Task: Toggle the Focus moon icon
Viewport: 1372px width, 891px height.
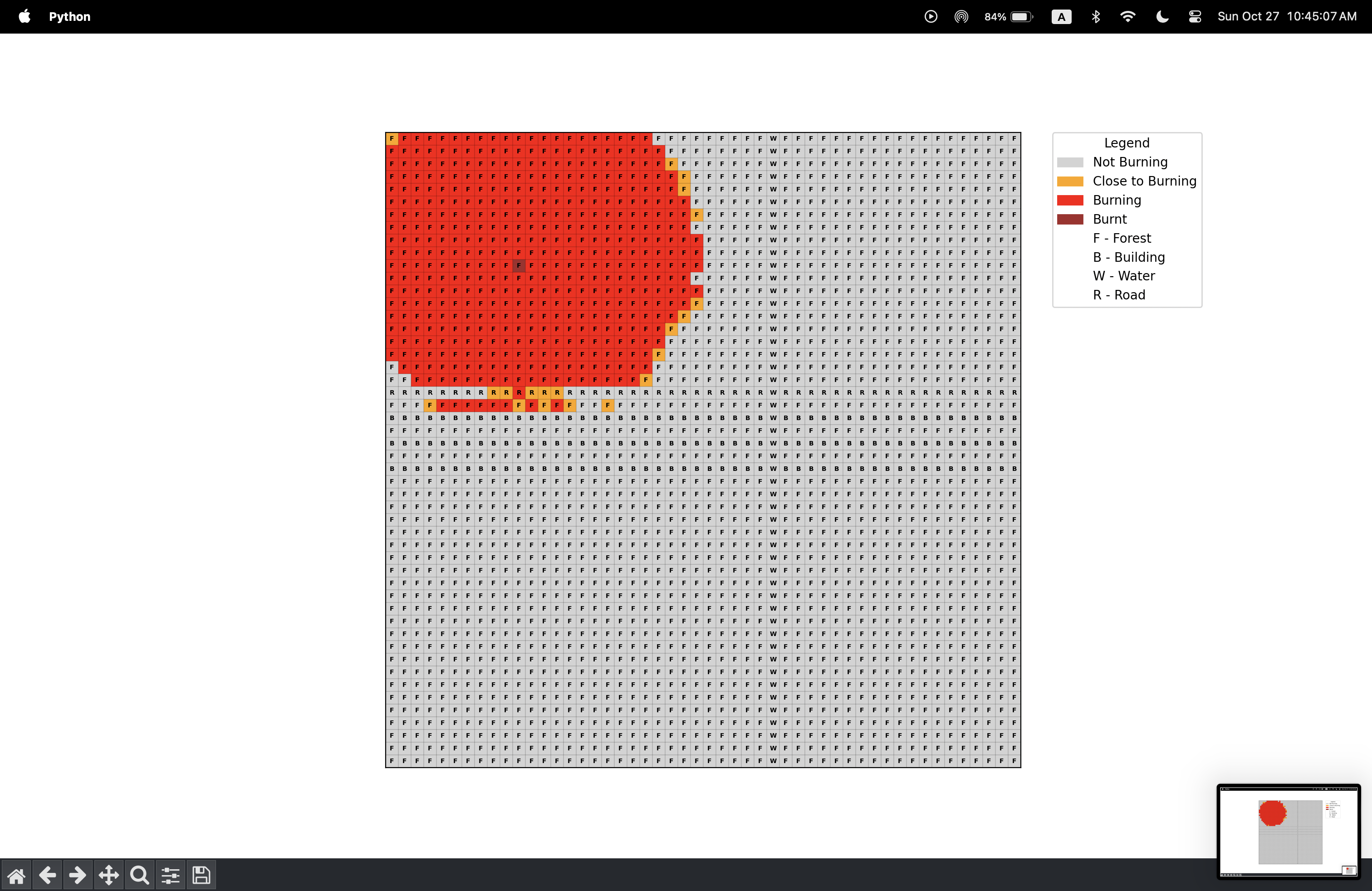Action: (x=1162, y=17)
